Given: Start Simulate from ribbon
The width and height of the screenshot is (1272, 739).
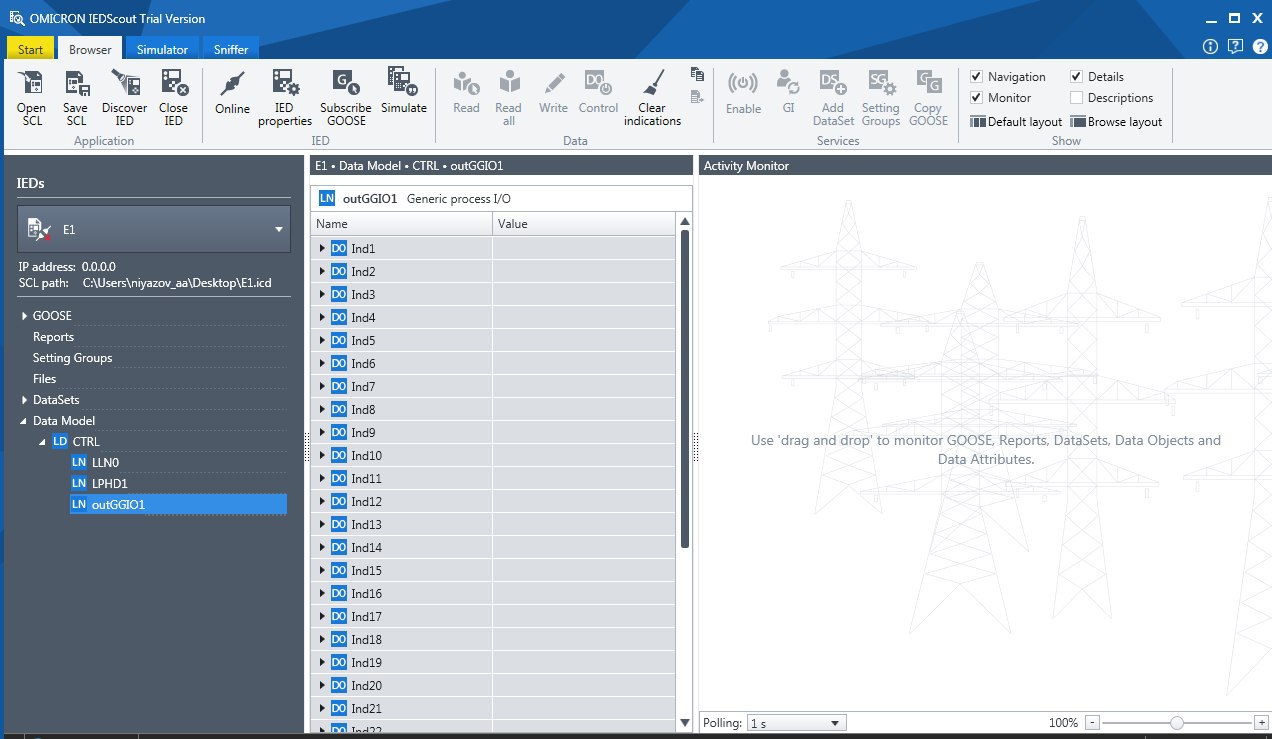Looking at the screenshot, I should 403,92.
